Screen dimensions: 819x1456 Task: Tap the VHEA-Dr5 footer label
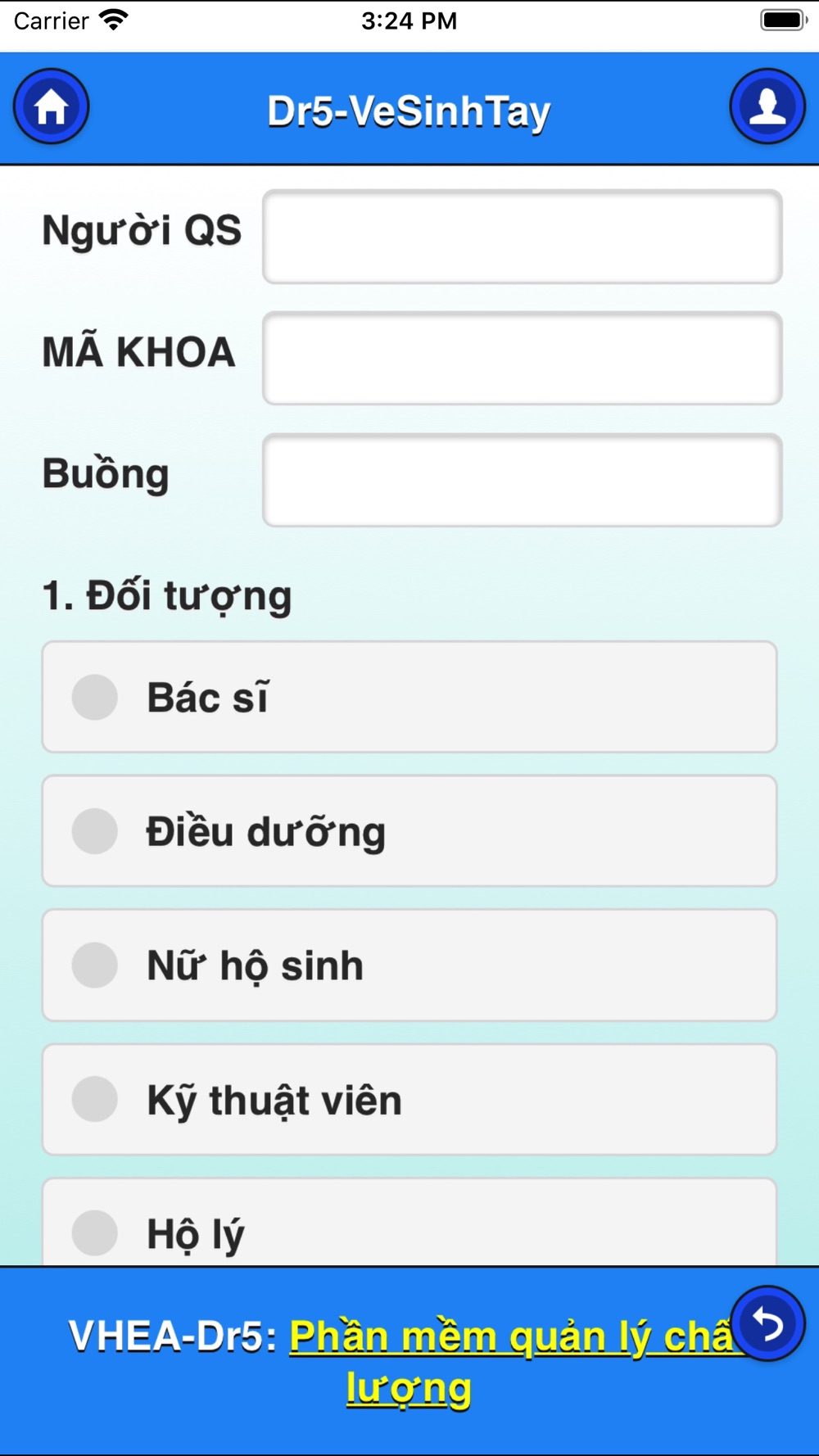[x=173, y=1336]
